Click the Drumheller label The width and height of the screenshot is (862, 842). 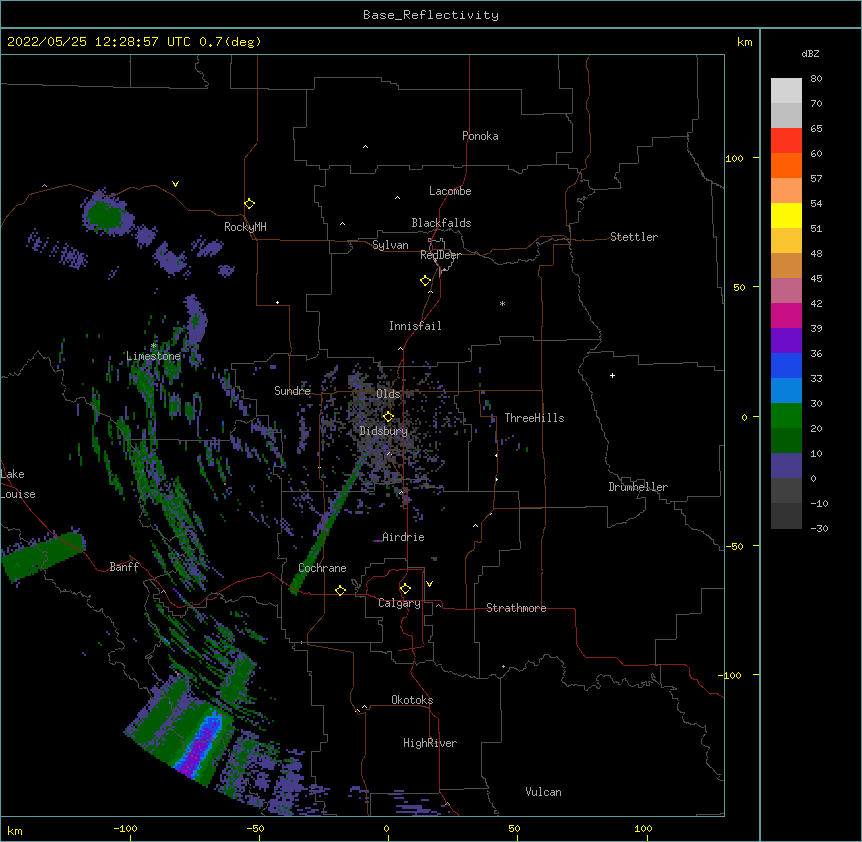pos(638,487)
